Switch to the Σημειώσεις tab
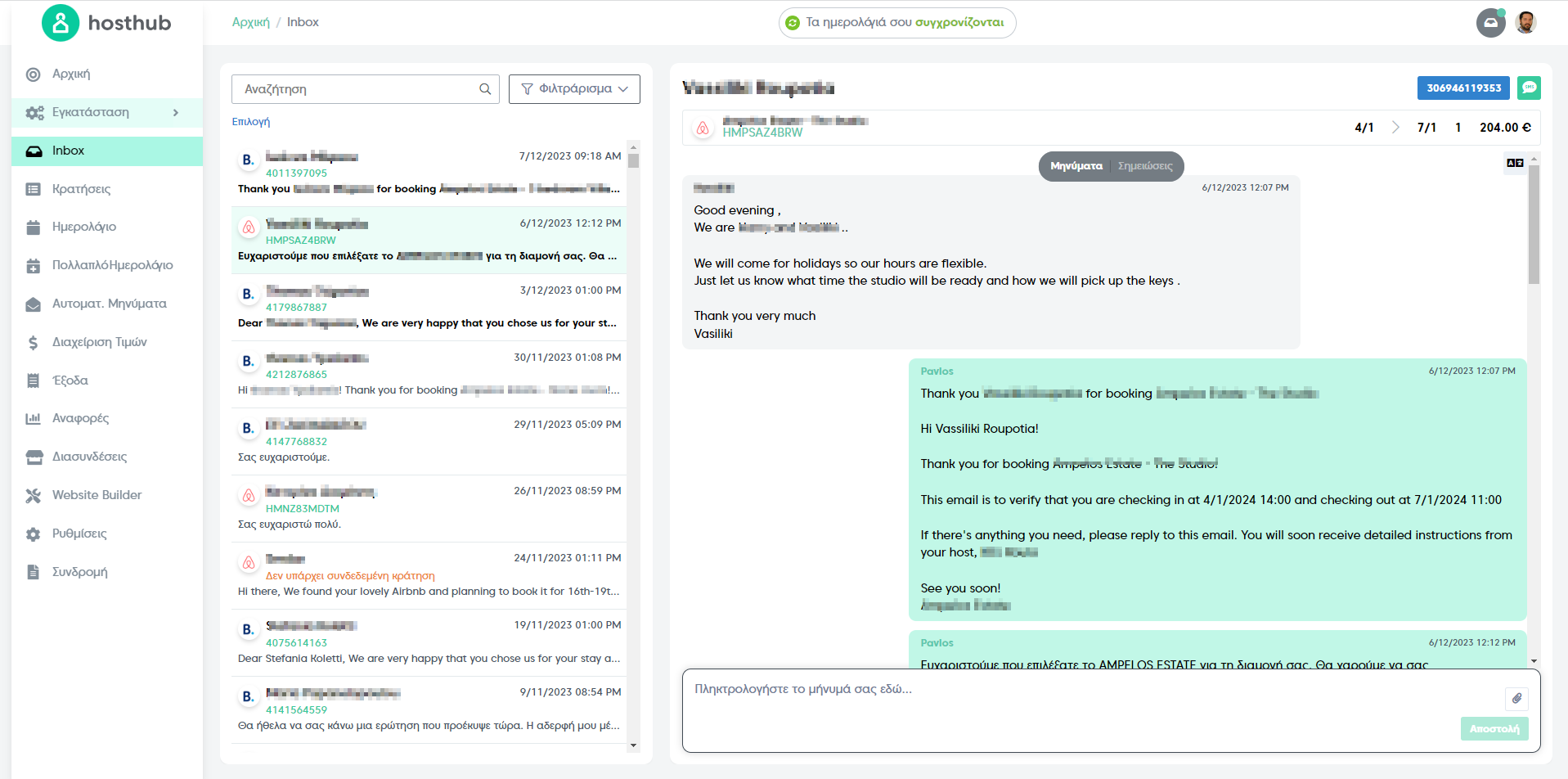This screenshot has height=779, width=1568. (x=1145, y=166)
